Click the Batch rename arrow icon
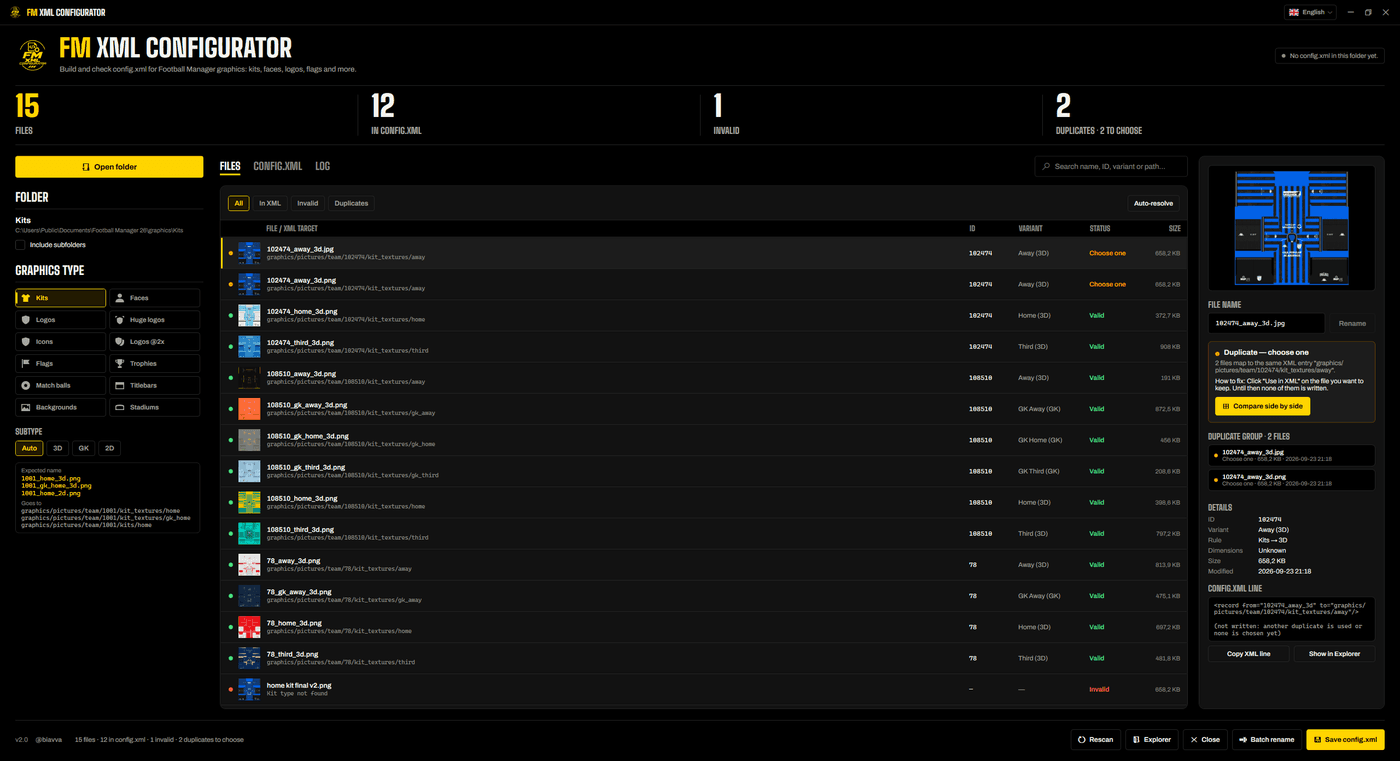This screenshot has height=761, width=1400. [1243, 740]
